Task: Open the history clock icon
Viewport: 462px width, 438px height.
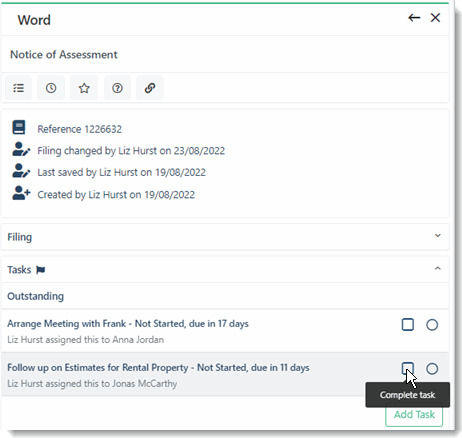Action: 51,88
